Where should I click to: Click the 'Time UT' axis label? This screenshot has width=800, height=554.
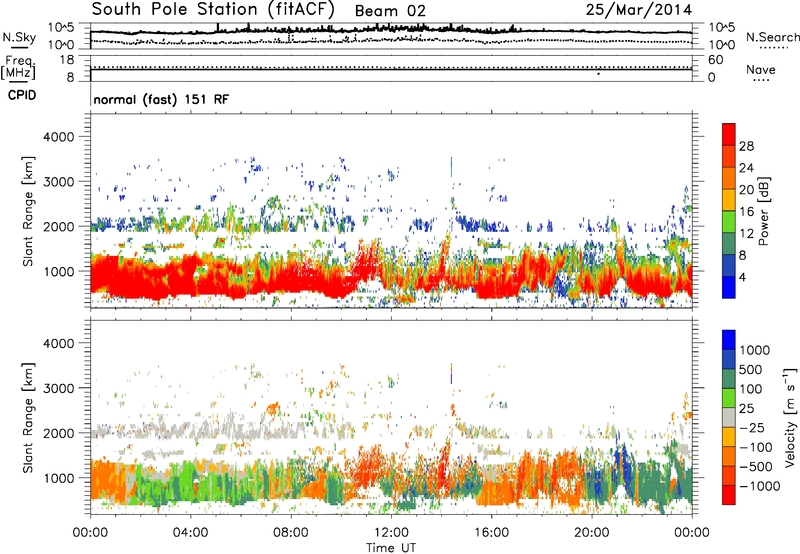[391, 548]
